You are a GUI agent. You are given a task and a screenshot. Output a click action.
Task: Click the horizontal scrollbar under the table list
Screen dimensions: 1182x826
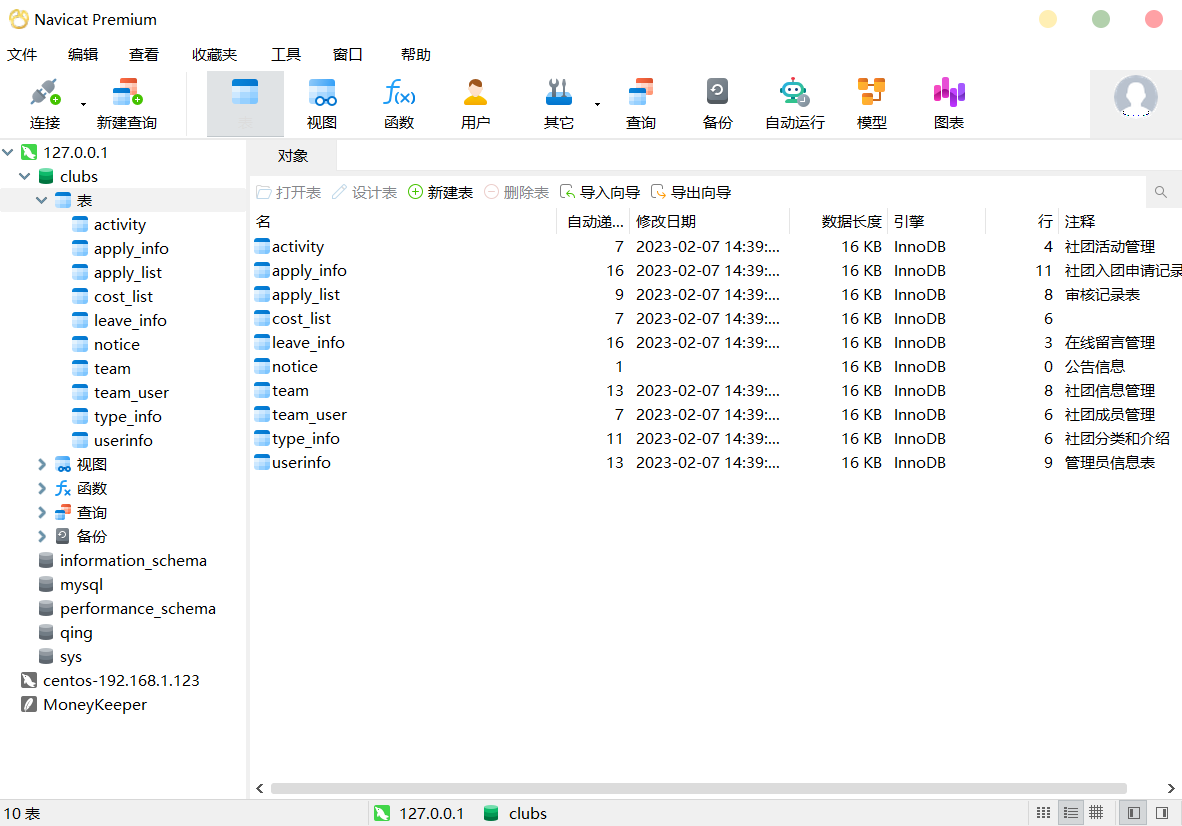coord(698,788)
